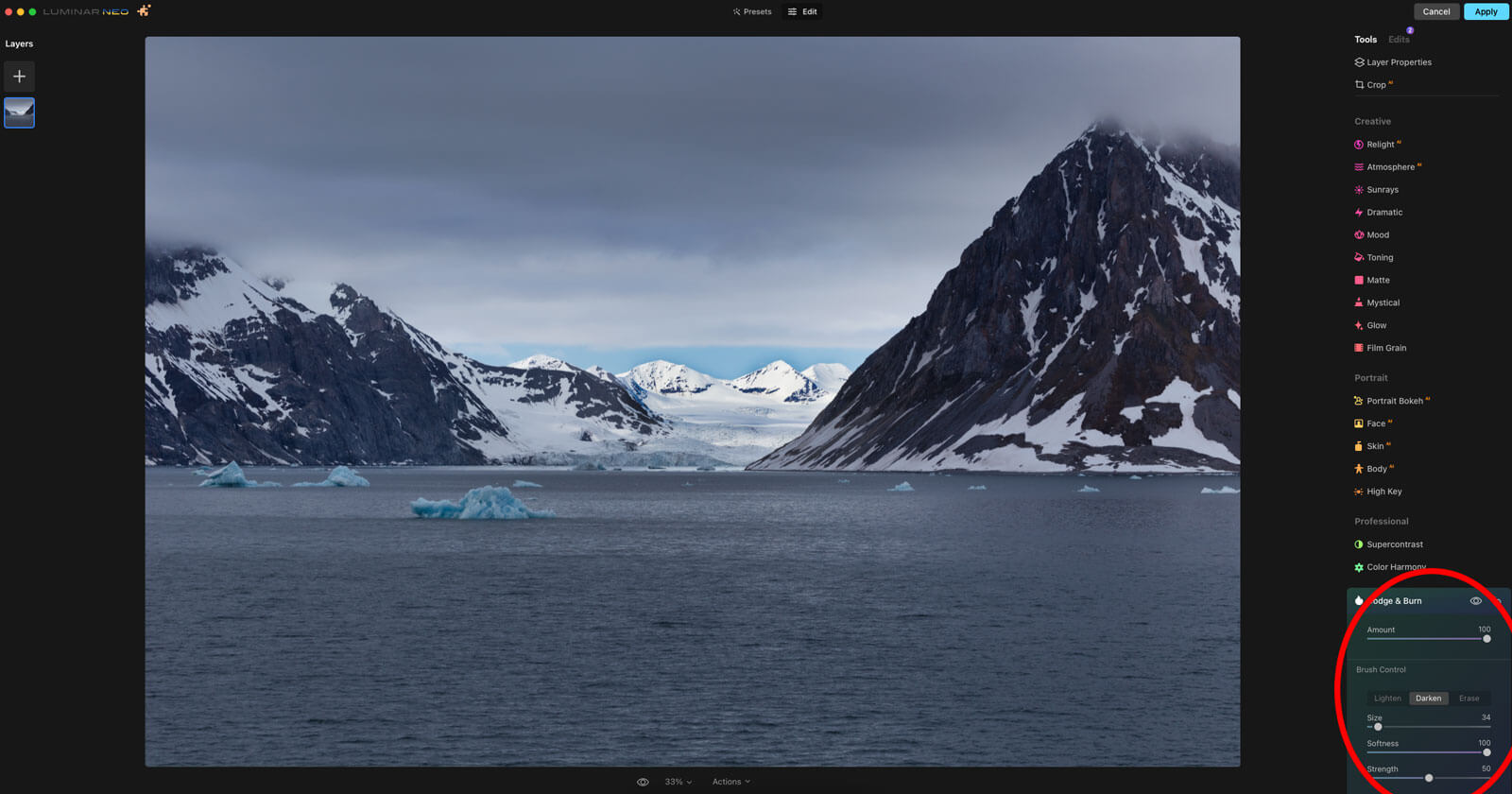
Task: Open Portrait Bokeh tool
Action: [x=1394, y=401]
